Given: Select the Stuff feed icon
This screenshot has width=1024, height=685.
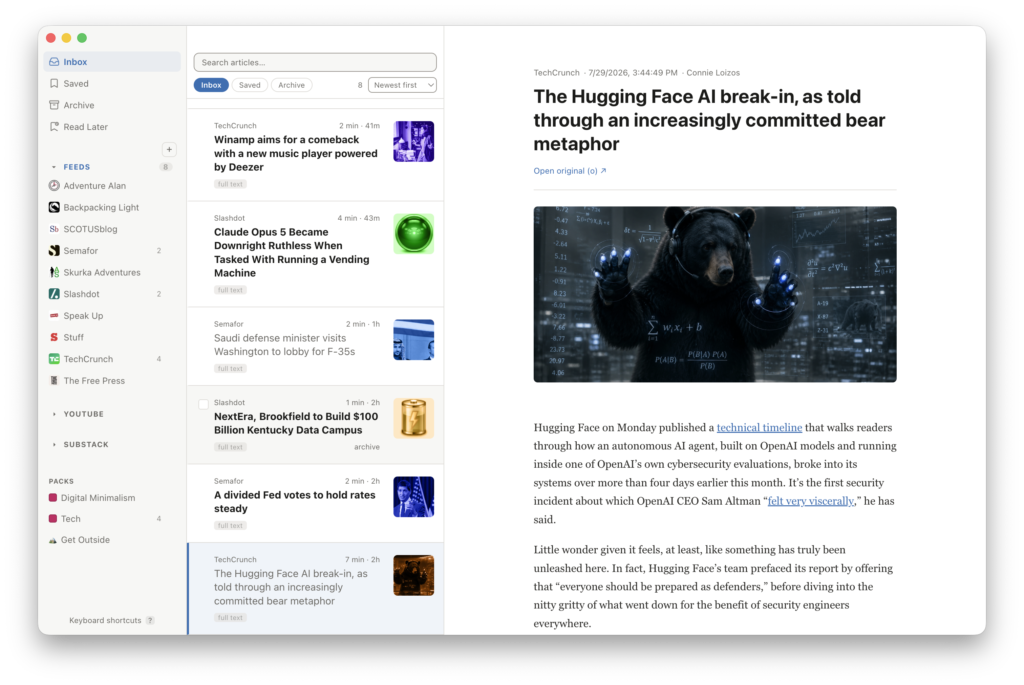Looking at the screenshot, I should (x=54, y=337).
